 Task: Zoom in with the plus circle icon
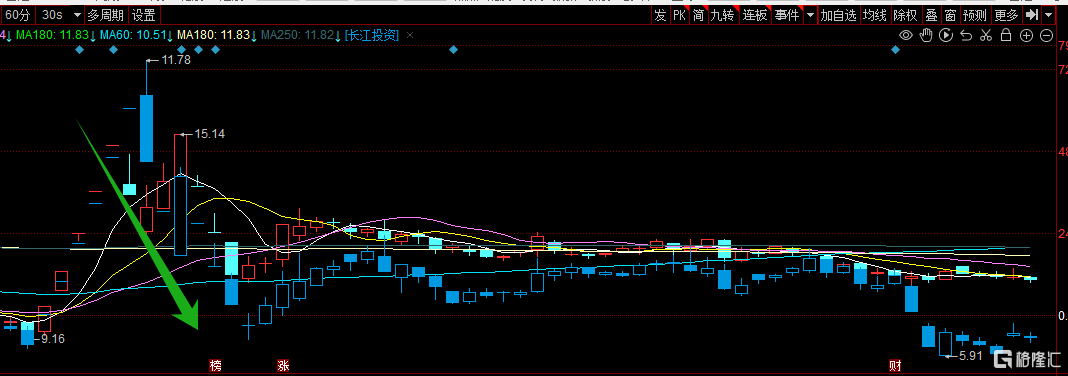1026,35
